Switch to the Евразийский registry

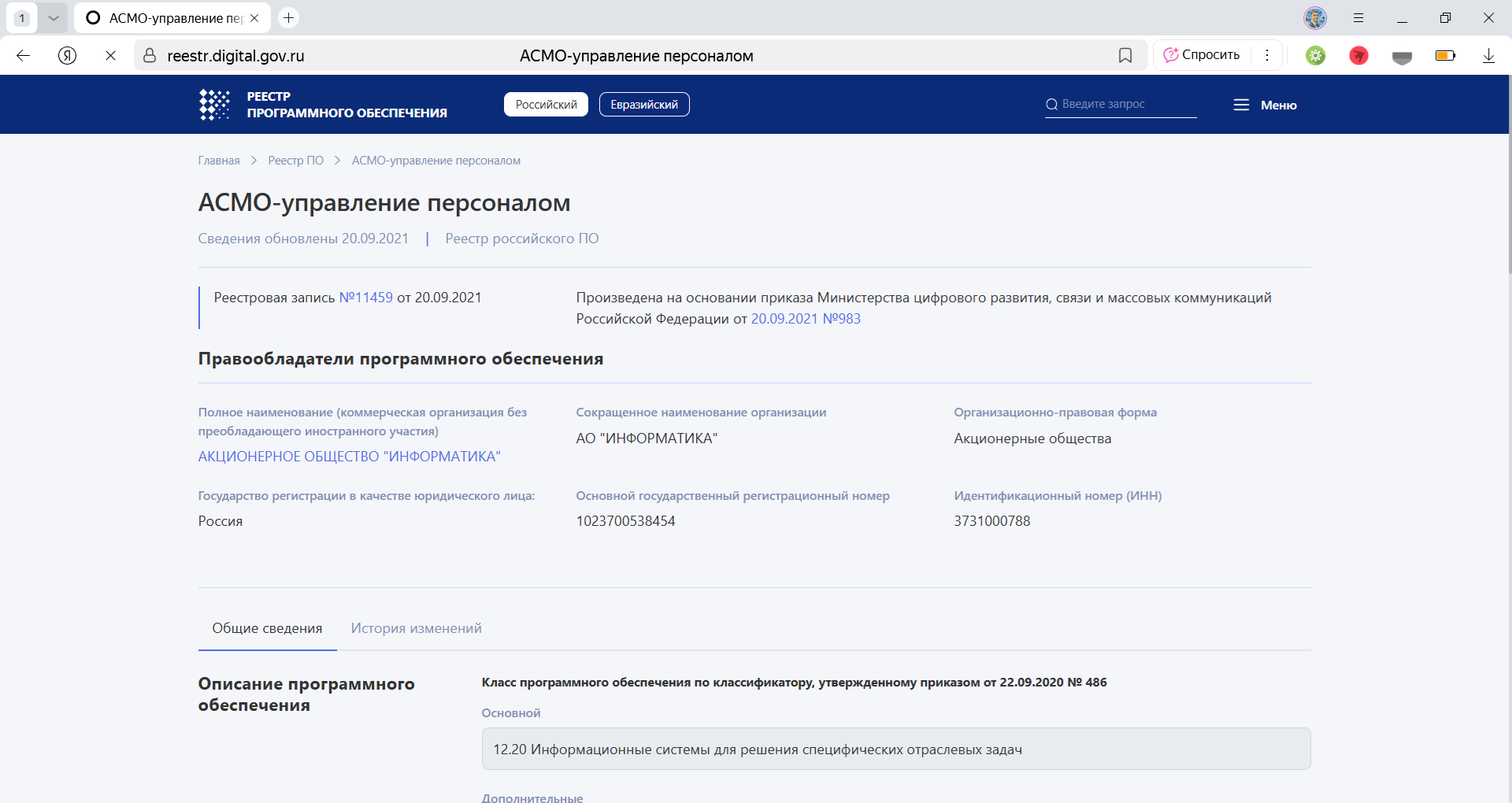644,104
